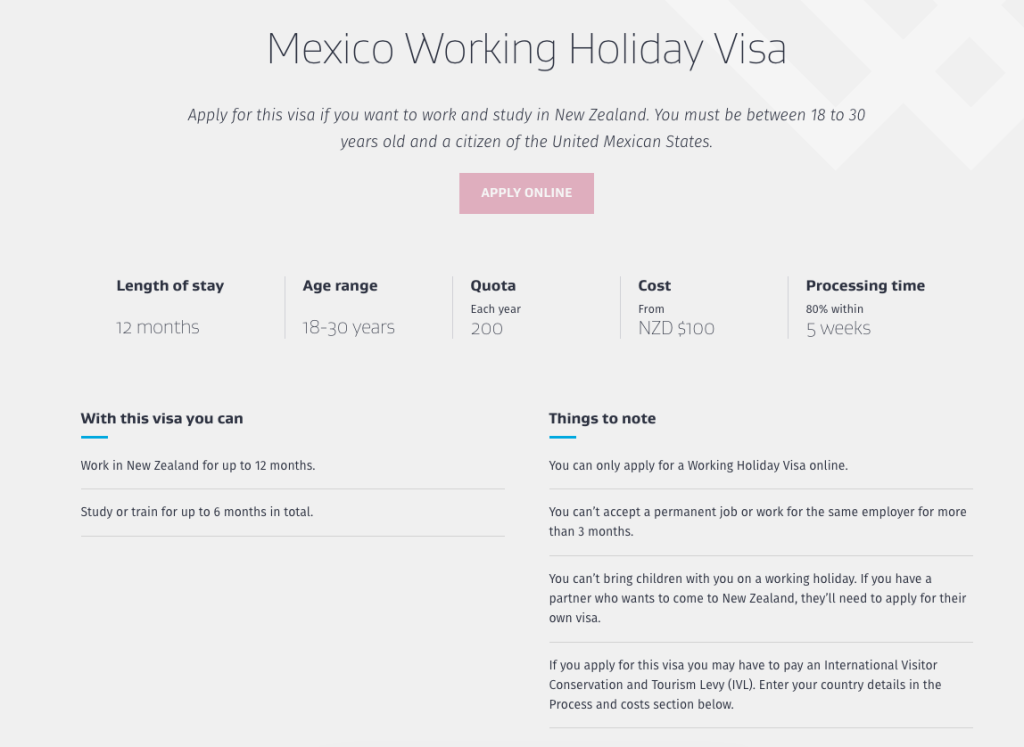Screen dimensions: 1024x747
Task: Click the 12 months stay value
Action: 158,328
